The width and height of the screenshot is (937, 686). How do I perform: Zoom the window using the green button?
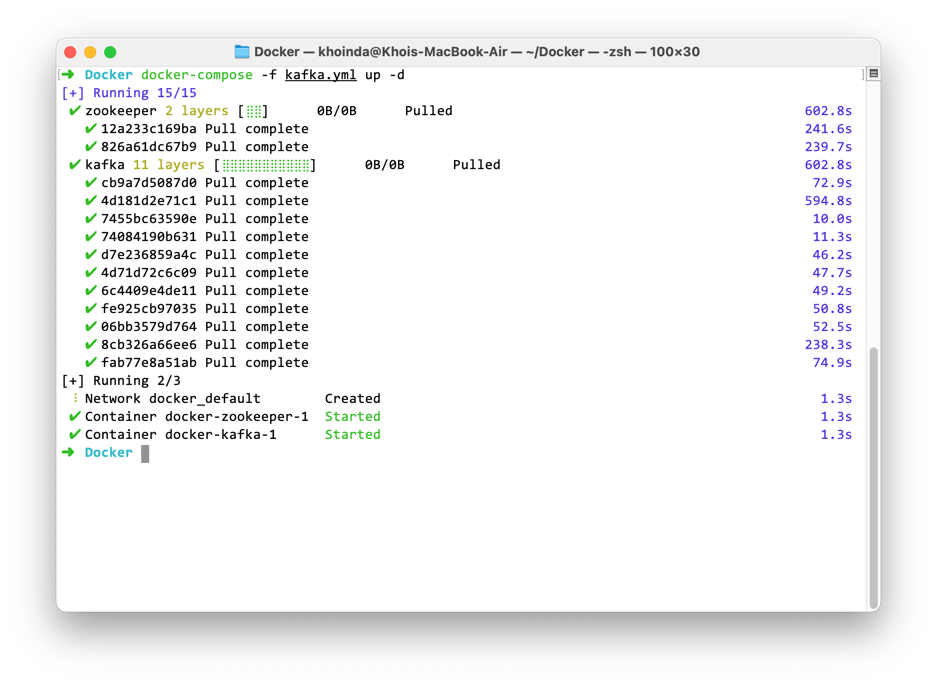110,52
